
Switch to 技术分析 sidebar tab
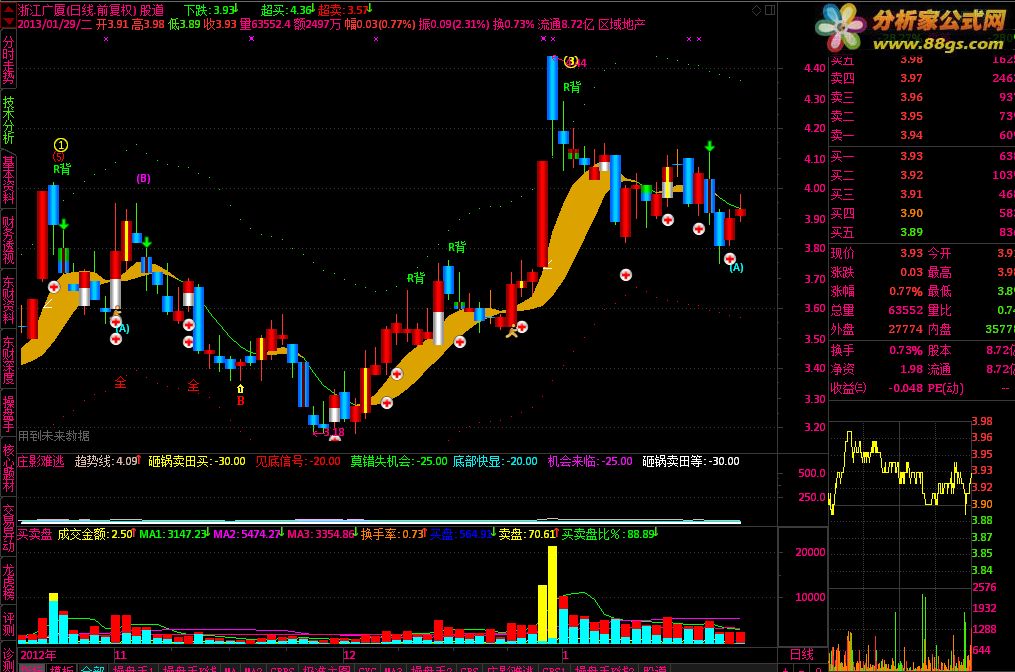8,120
